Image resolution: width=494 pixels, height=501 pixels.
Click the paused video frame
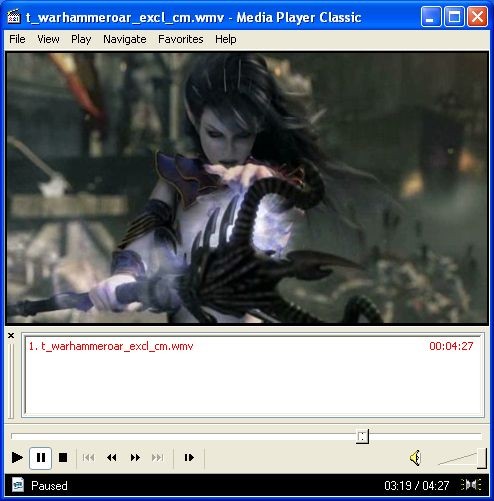pos(247,188)
